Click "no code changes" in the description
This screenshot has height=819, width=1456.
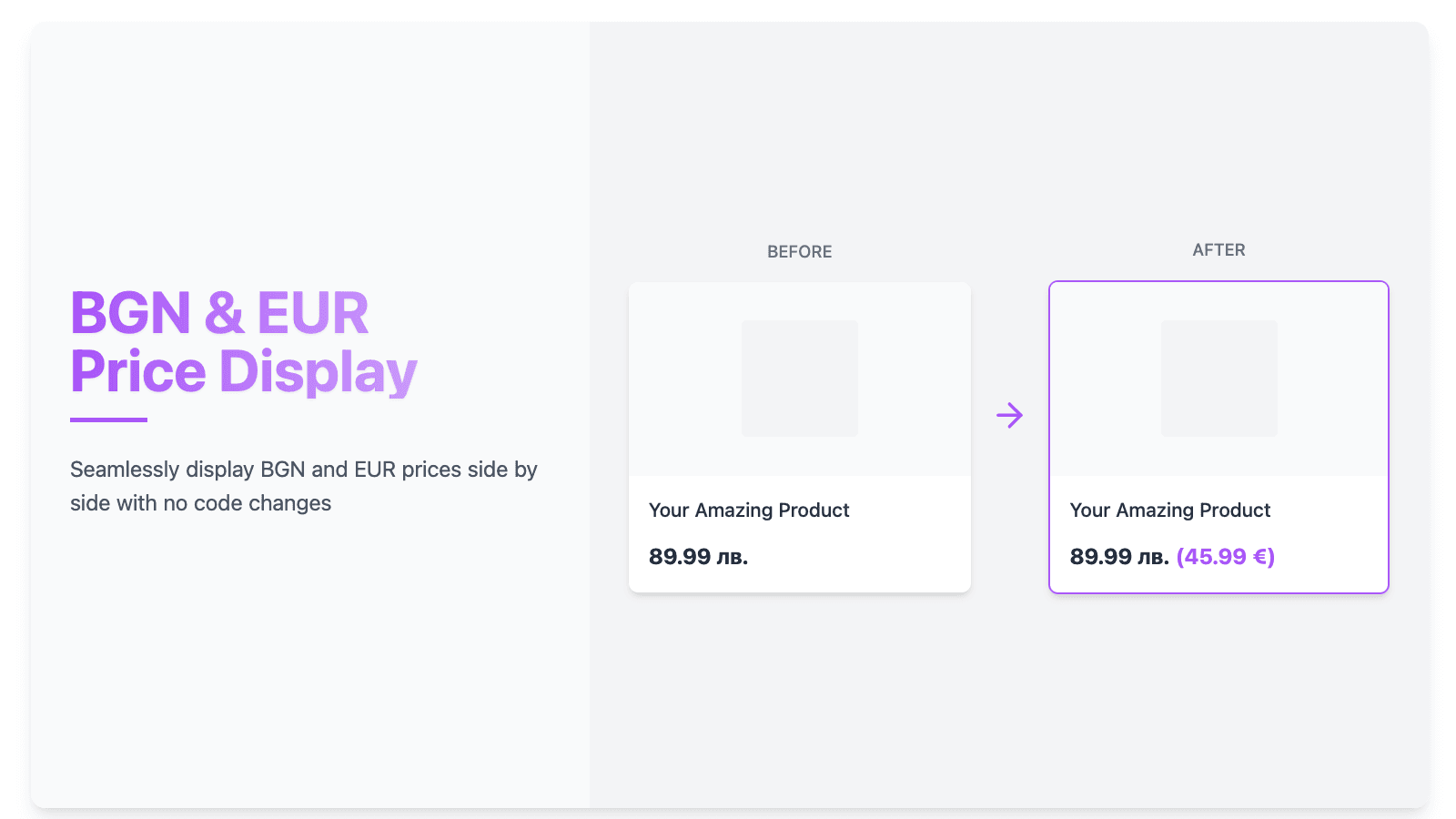tap(247, 503)
